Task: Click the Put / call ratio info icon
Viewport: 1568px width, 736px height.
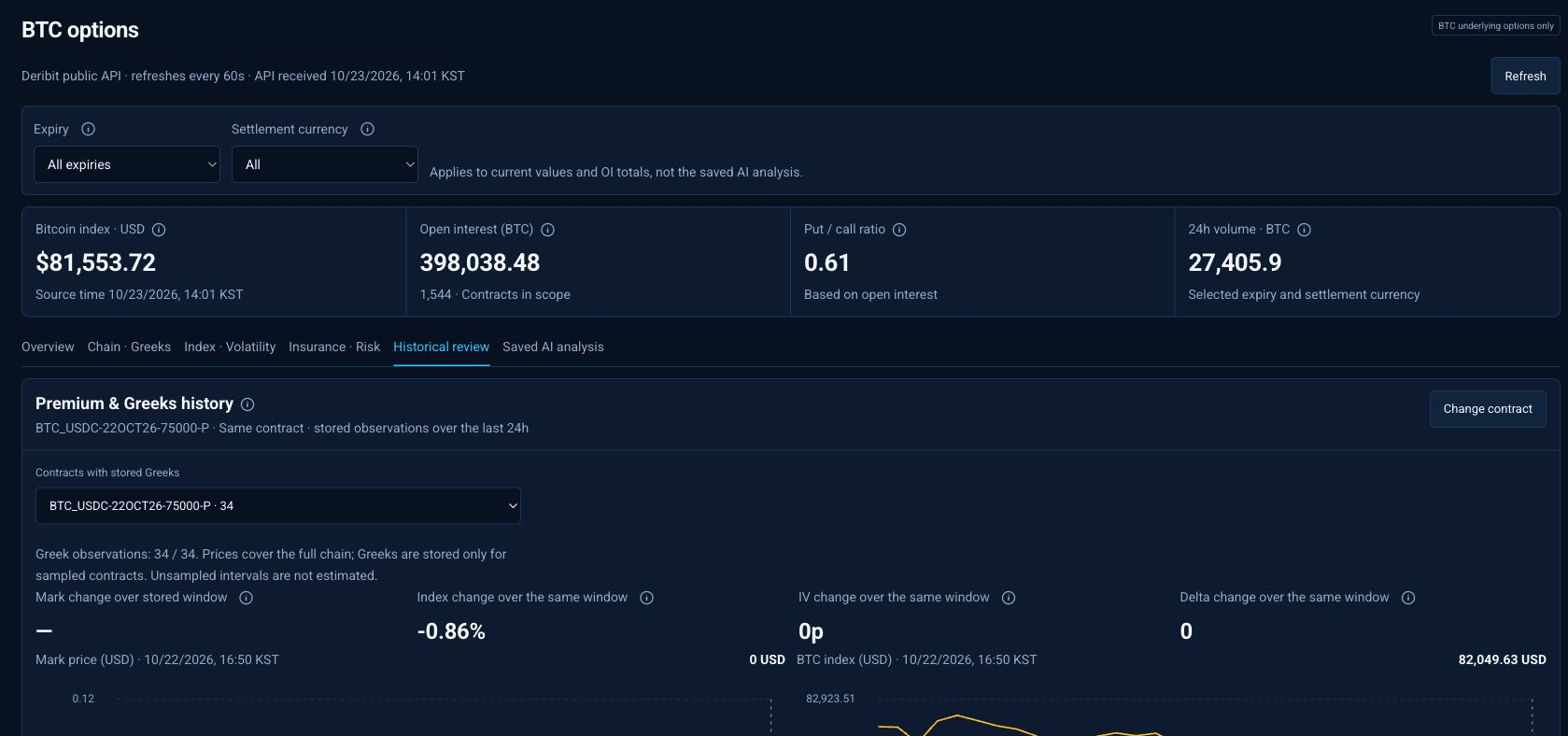Action: point(899,230)
